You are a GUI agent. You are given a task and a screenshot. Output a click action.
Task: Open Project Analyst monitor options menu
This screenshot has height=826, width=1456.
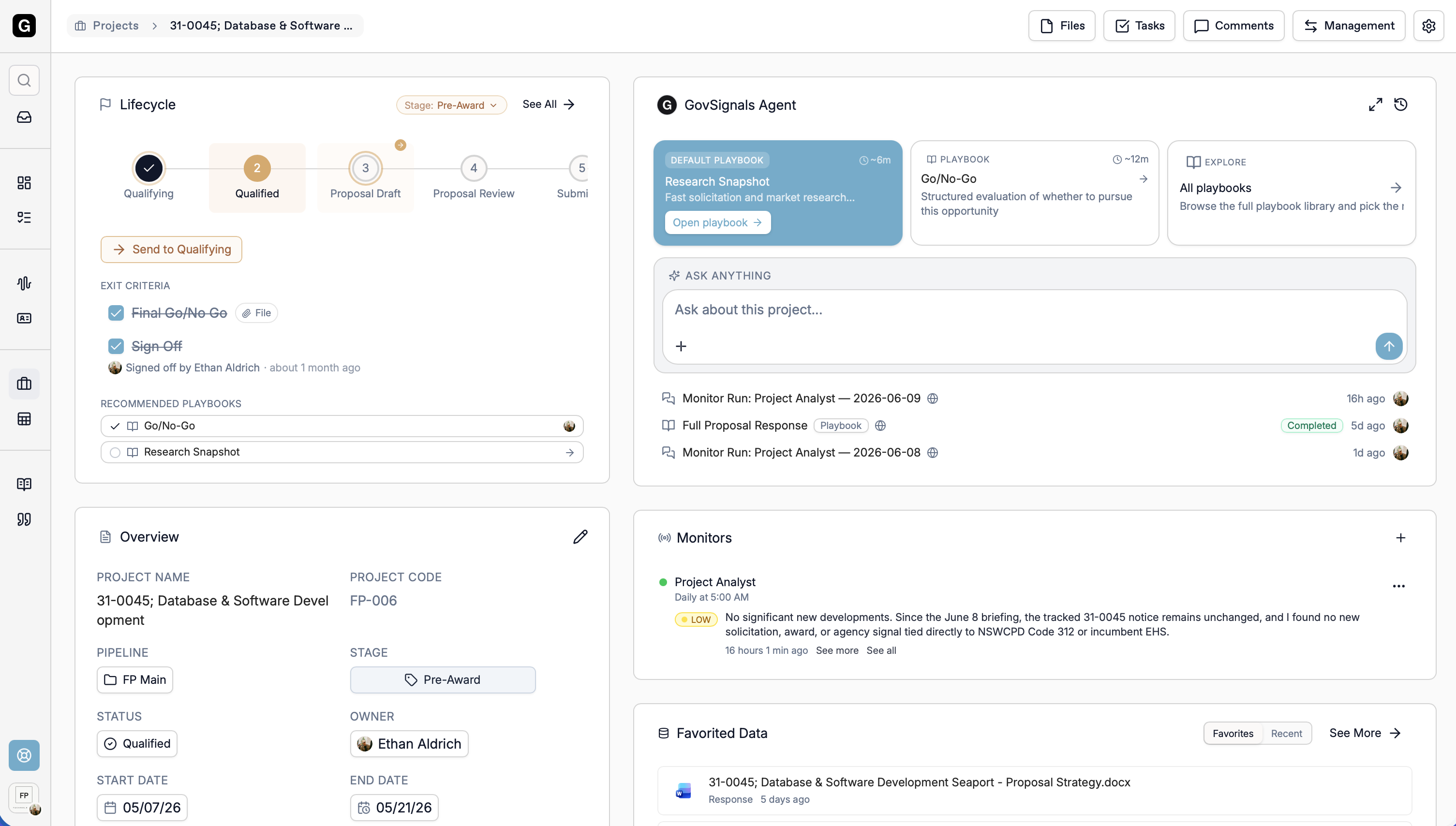coord(1399,586)
